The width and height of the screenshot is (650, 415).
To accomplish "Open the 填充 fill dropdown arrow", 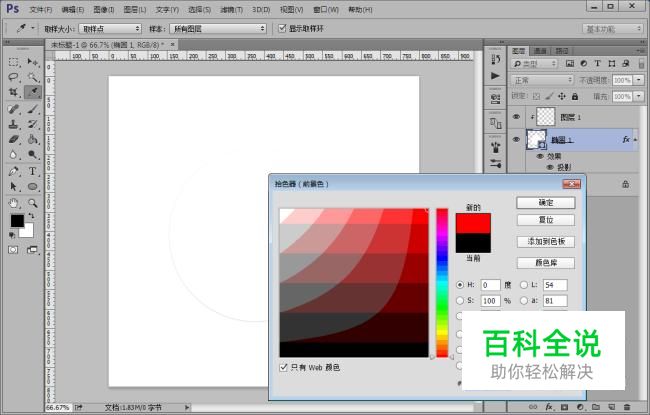I will click(x=639, y=97).
